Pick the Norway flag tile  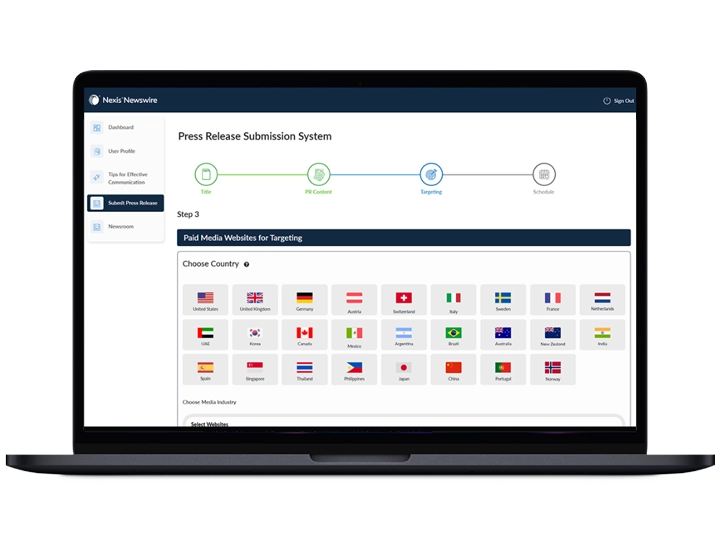click(552, 369)
